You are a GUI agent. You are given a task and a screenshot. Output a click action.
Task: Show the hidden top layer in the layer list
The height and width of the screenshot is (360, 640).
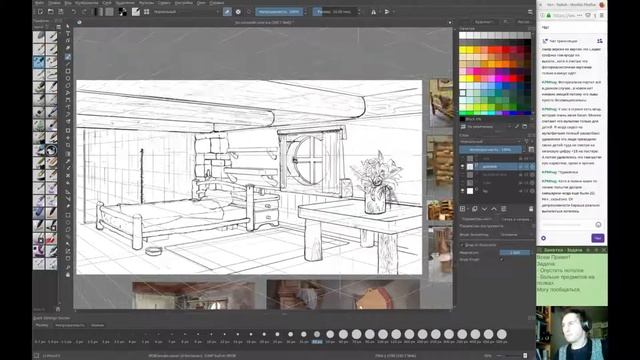(462, 158)
